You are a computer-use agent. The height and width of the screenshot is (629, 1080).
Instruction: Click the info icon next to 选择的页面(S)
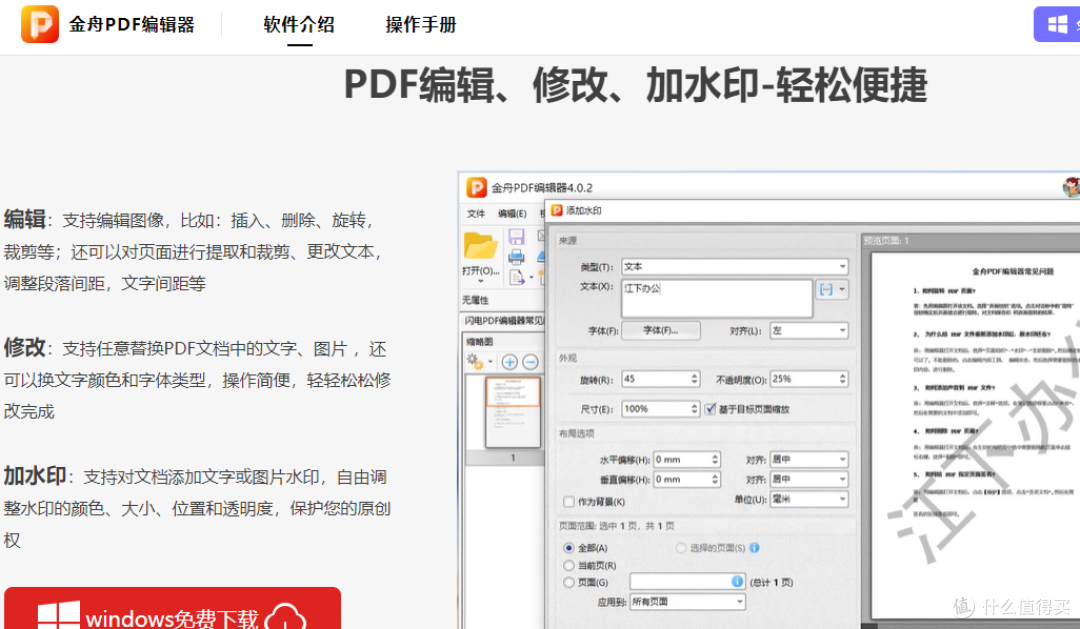[x=754, y=548]
